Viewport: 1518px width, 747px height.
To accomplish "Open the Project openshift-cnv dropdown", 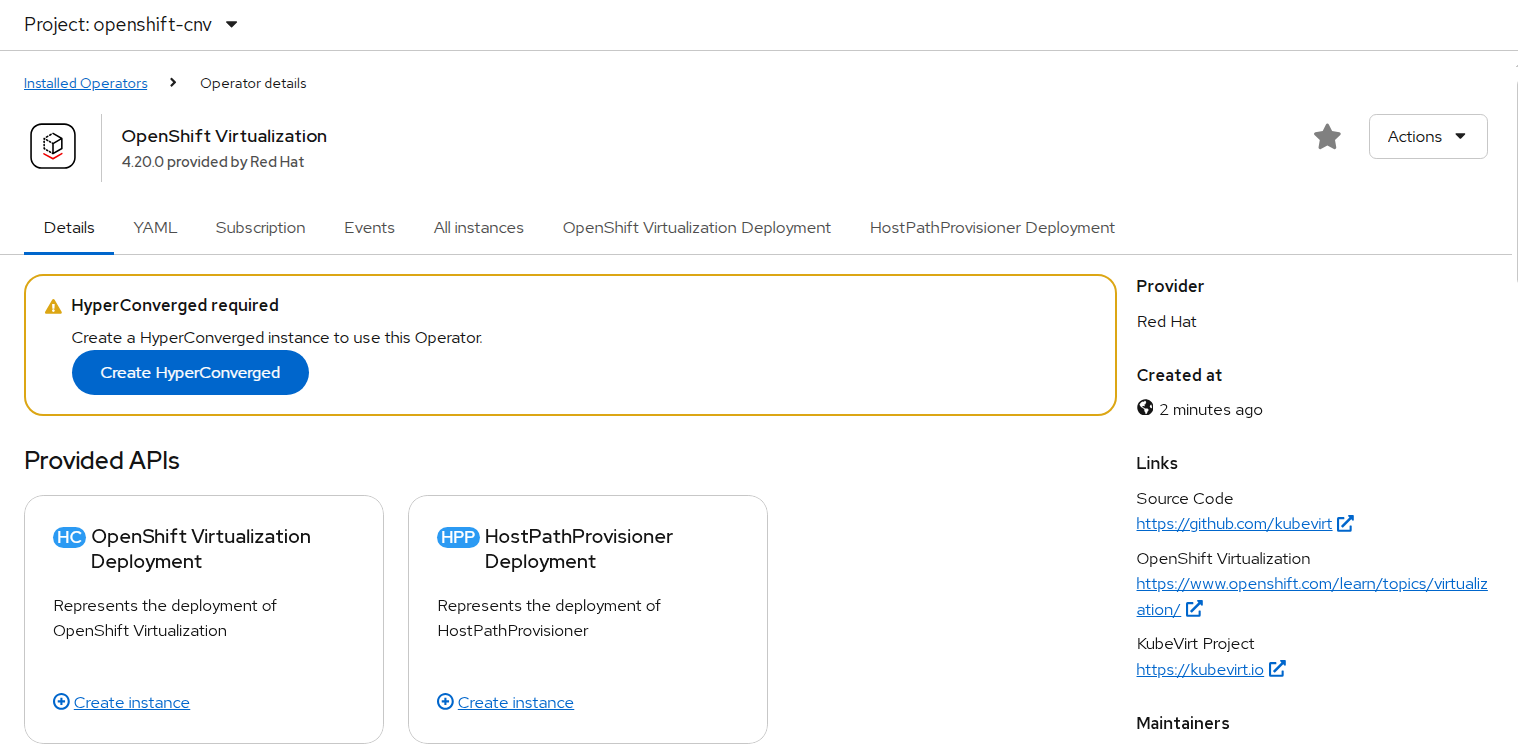I will [131, 24].
